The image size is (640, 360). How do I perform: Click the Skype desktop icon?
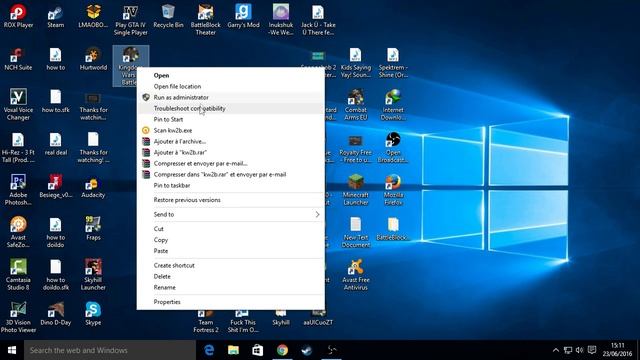click(93, 313)
